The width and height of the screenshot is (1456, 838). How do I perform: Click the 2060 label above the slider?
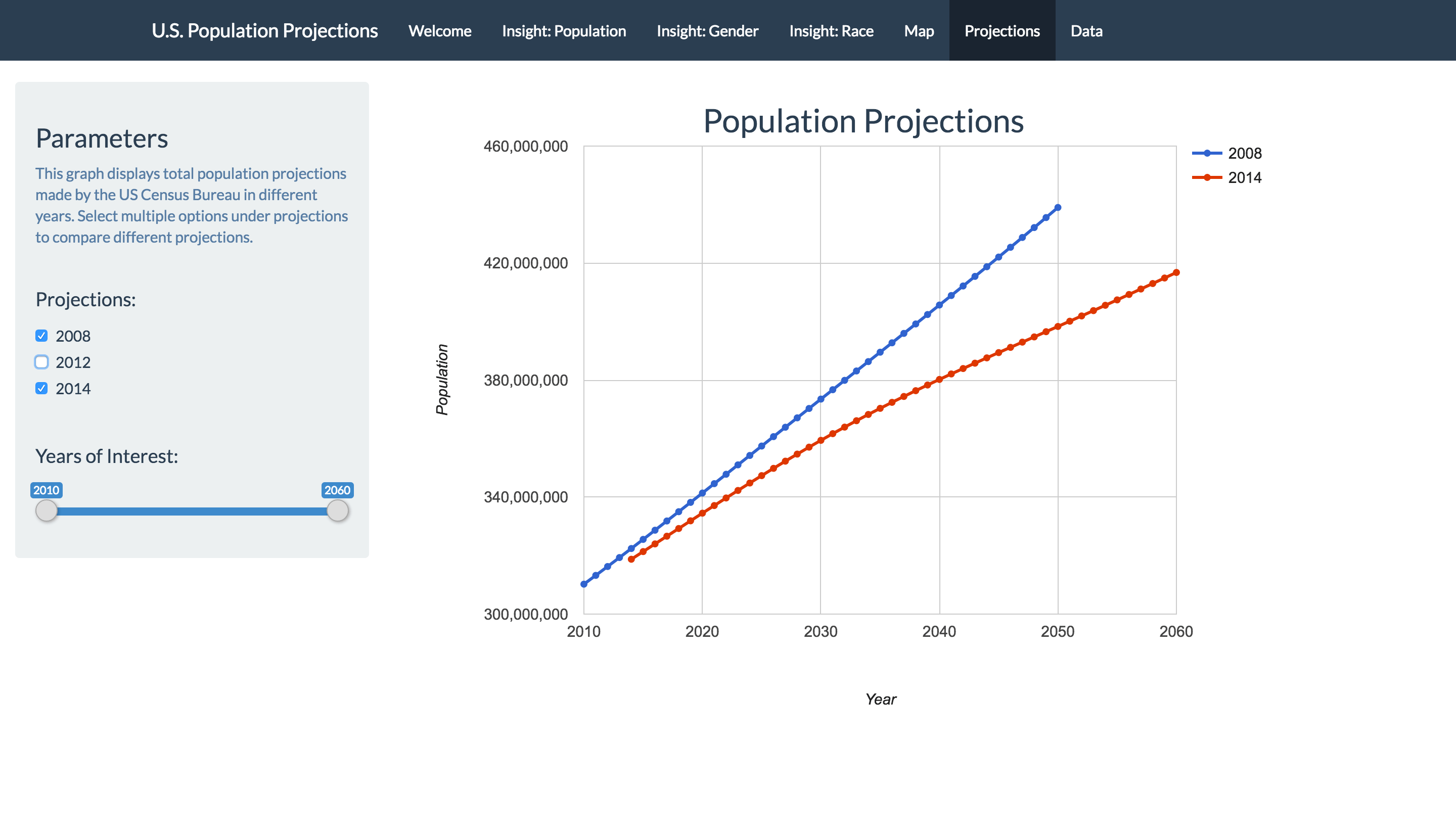[x=337, y=490]
